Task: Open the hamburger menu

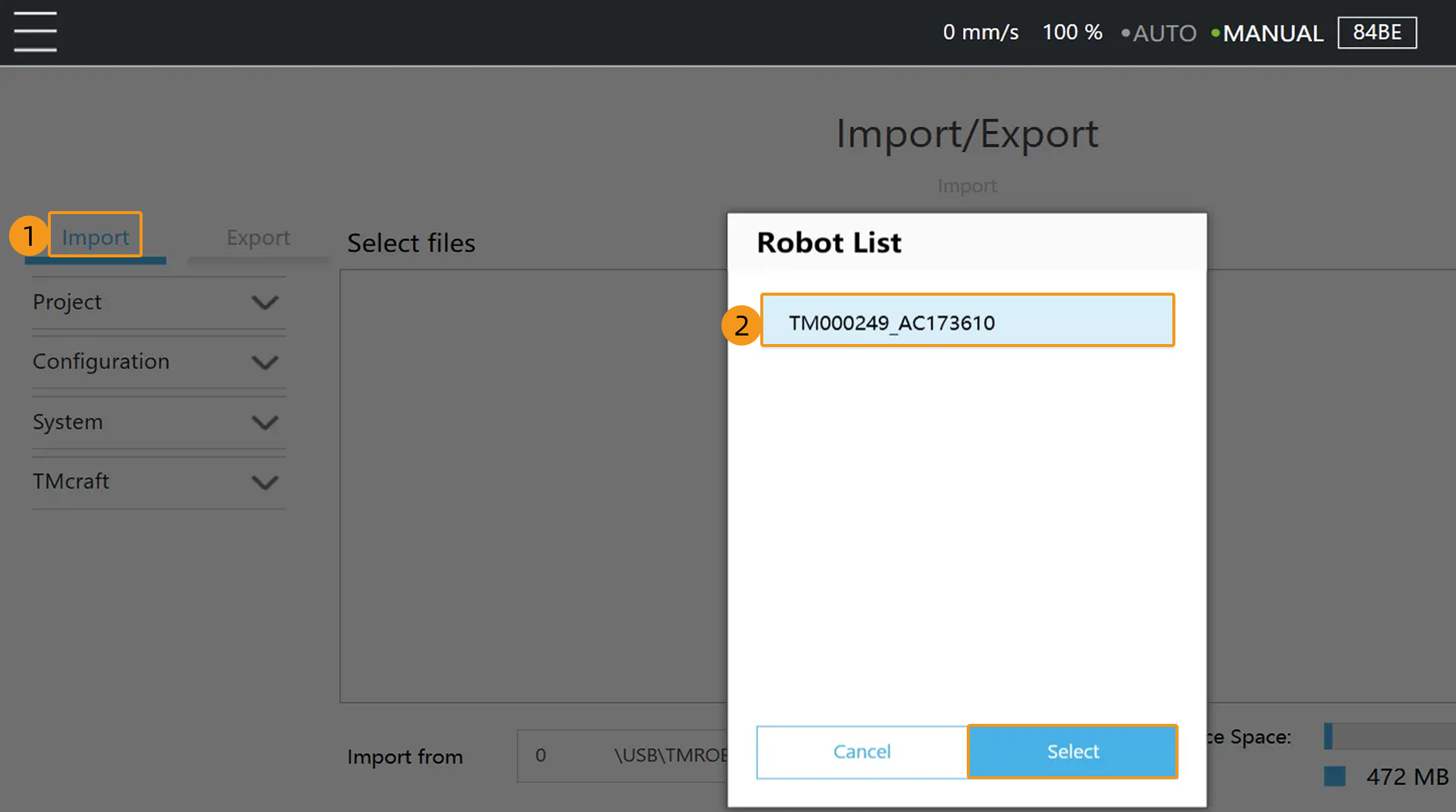Action: (x=35, y=32)
